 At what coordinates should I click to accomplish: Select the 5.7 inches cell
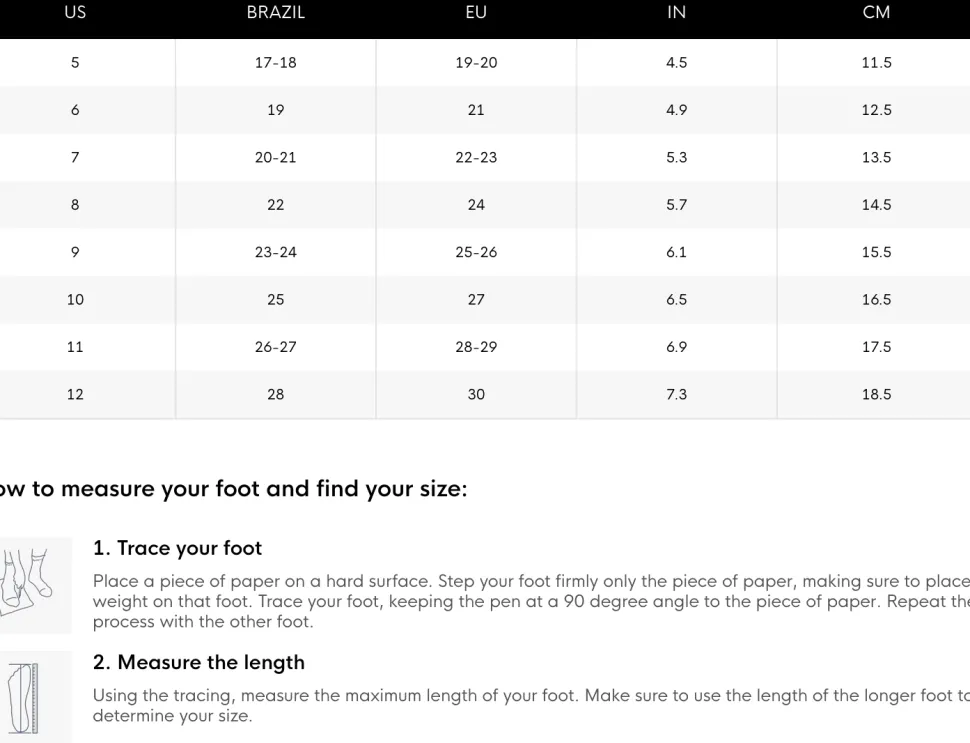[676, 205]
